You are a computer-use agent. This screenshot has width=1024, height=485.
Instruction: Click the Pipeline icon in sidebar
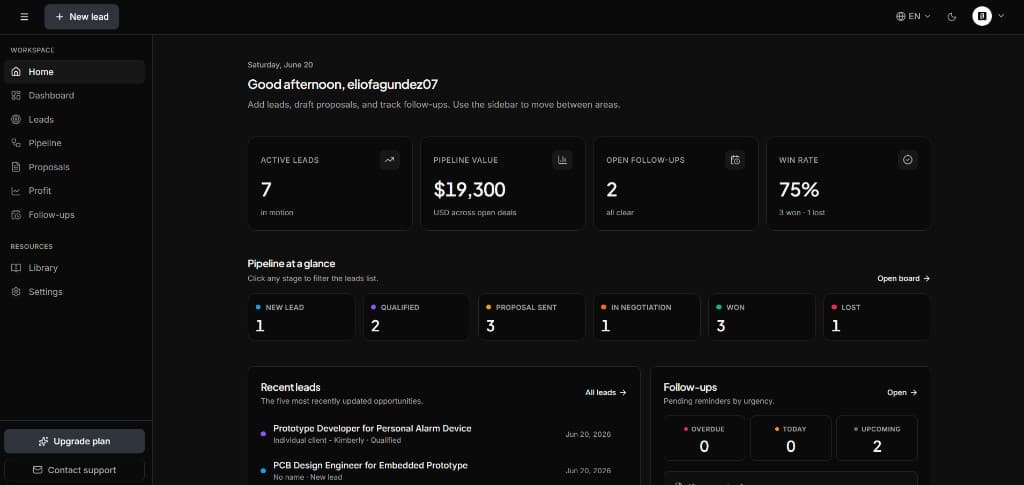click(x=16, y=143)
